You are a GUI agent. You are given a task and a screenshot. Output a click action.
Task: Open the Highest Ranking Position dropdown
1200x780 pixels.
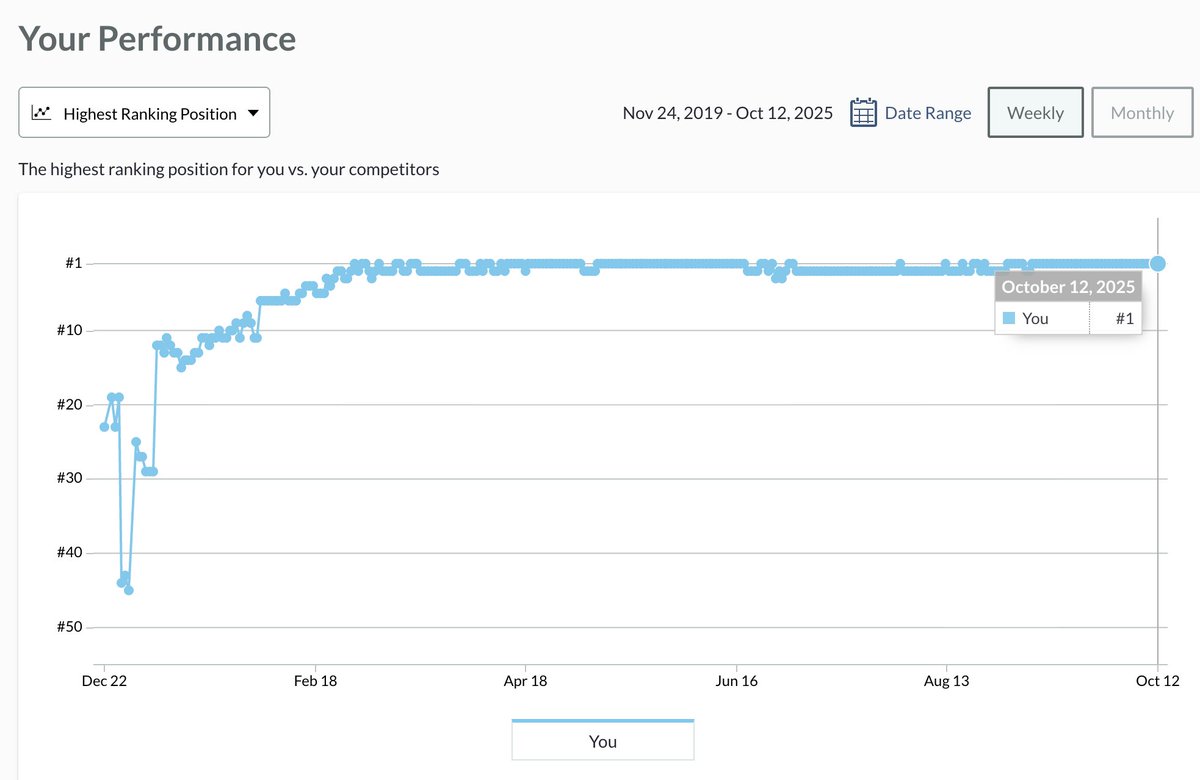144,113
